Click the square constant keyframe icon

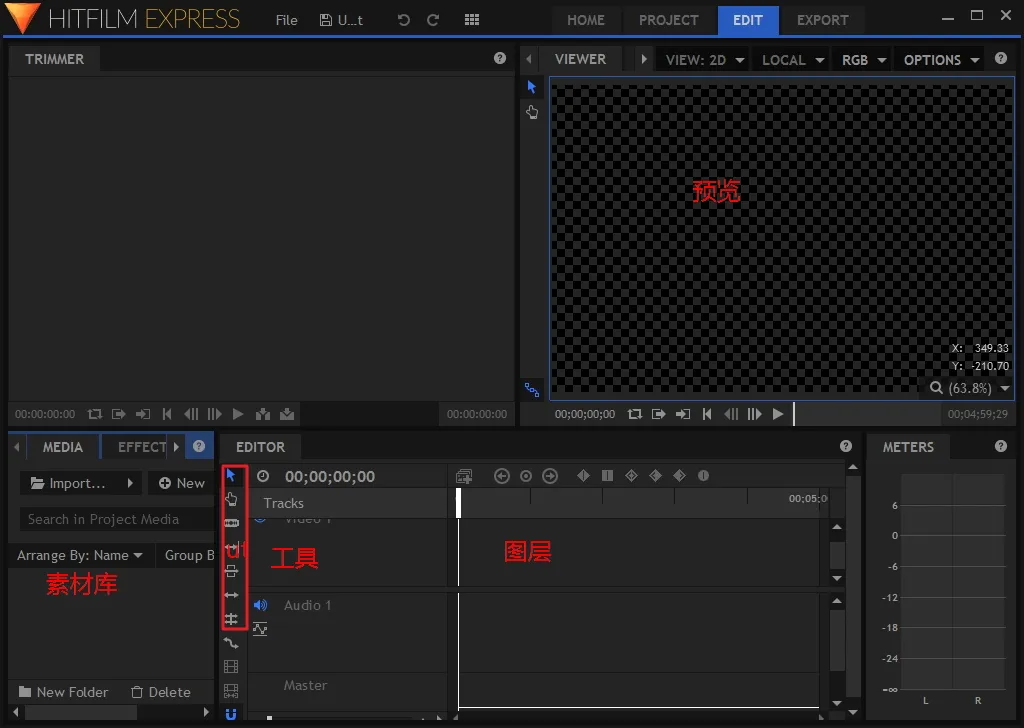(607, 475)
